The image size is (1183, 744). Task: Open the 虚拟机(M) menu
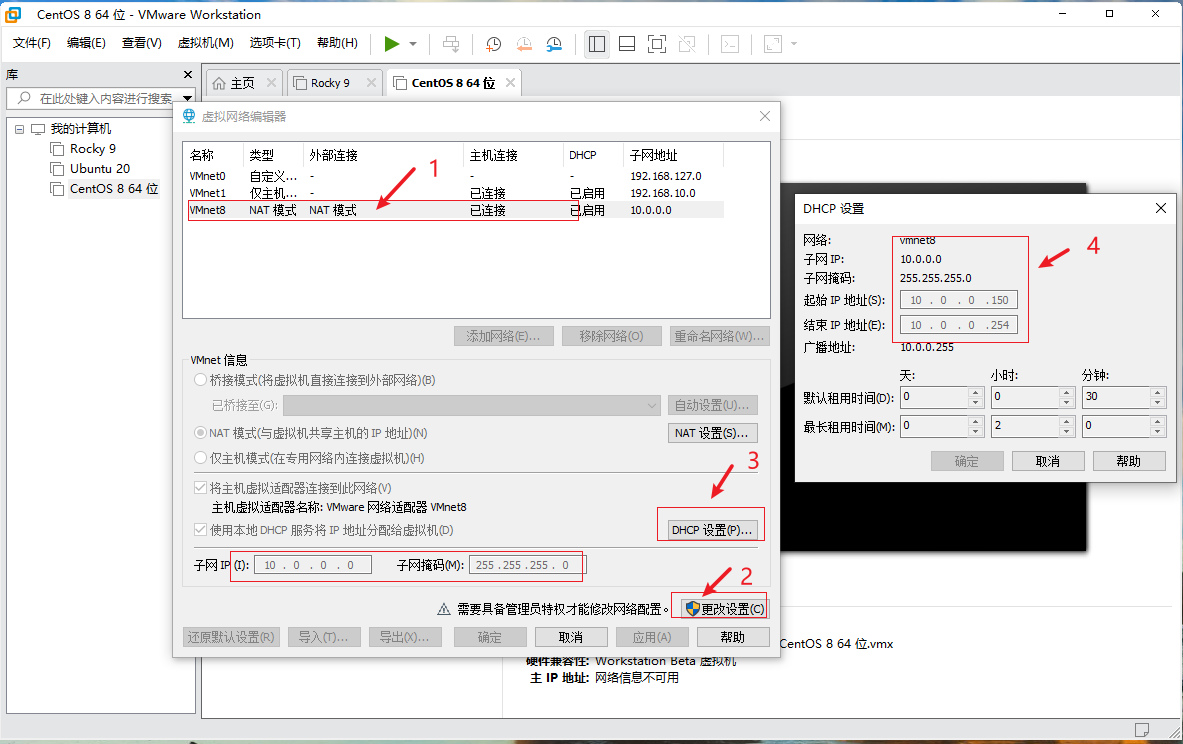[x=205, y=43]
